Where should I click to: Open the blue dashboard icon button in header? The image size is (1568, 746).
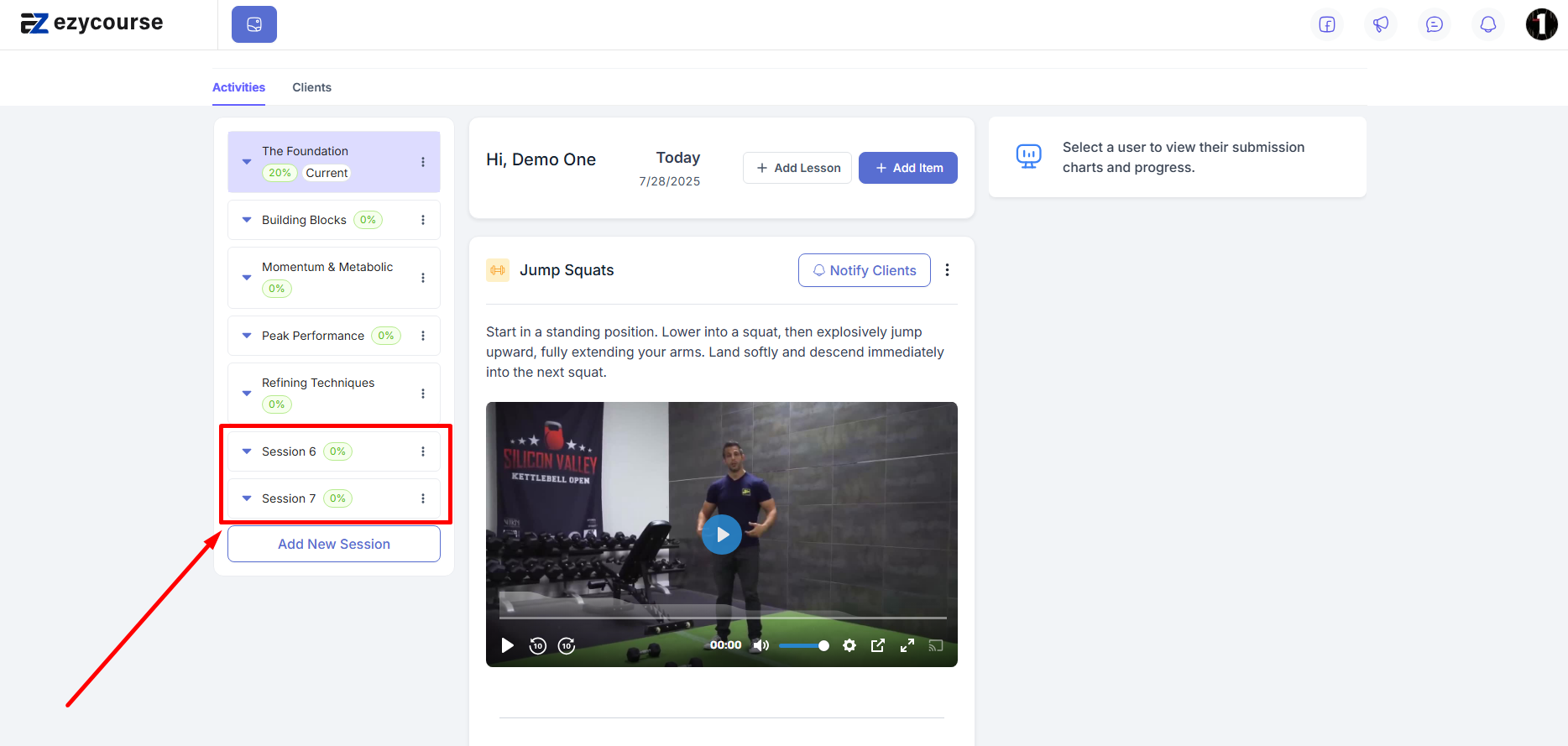254,24
